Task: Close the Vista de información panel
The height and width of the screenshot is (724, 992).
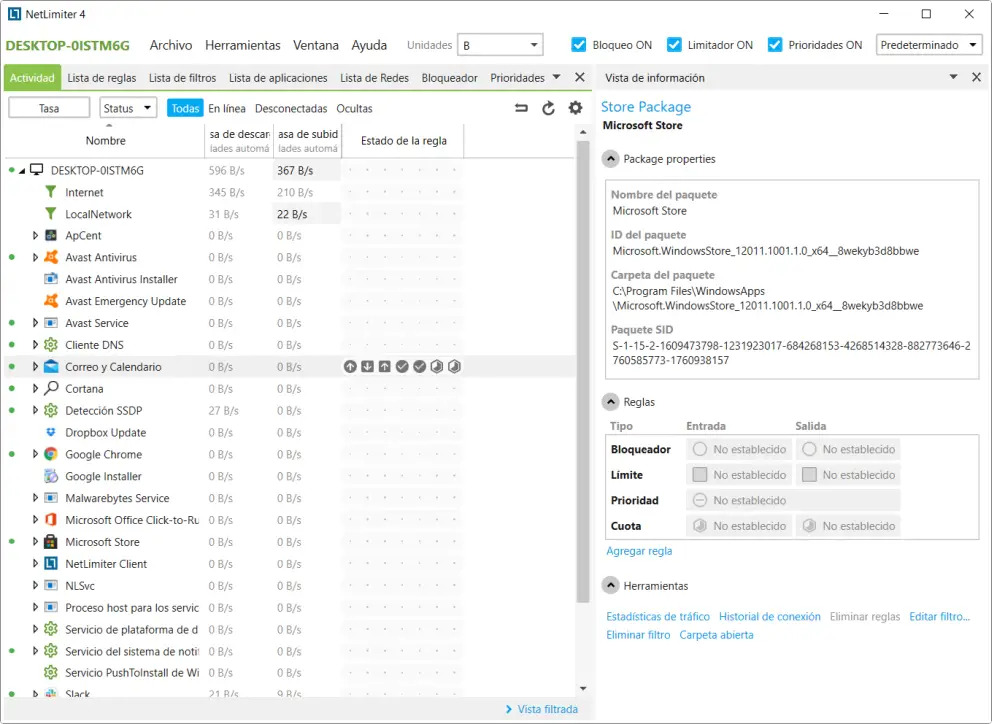Action: pyautogui.click(x=976, y=77)
